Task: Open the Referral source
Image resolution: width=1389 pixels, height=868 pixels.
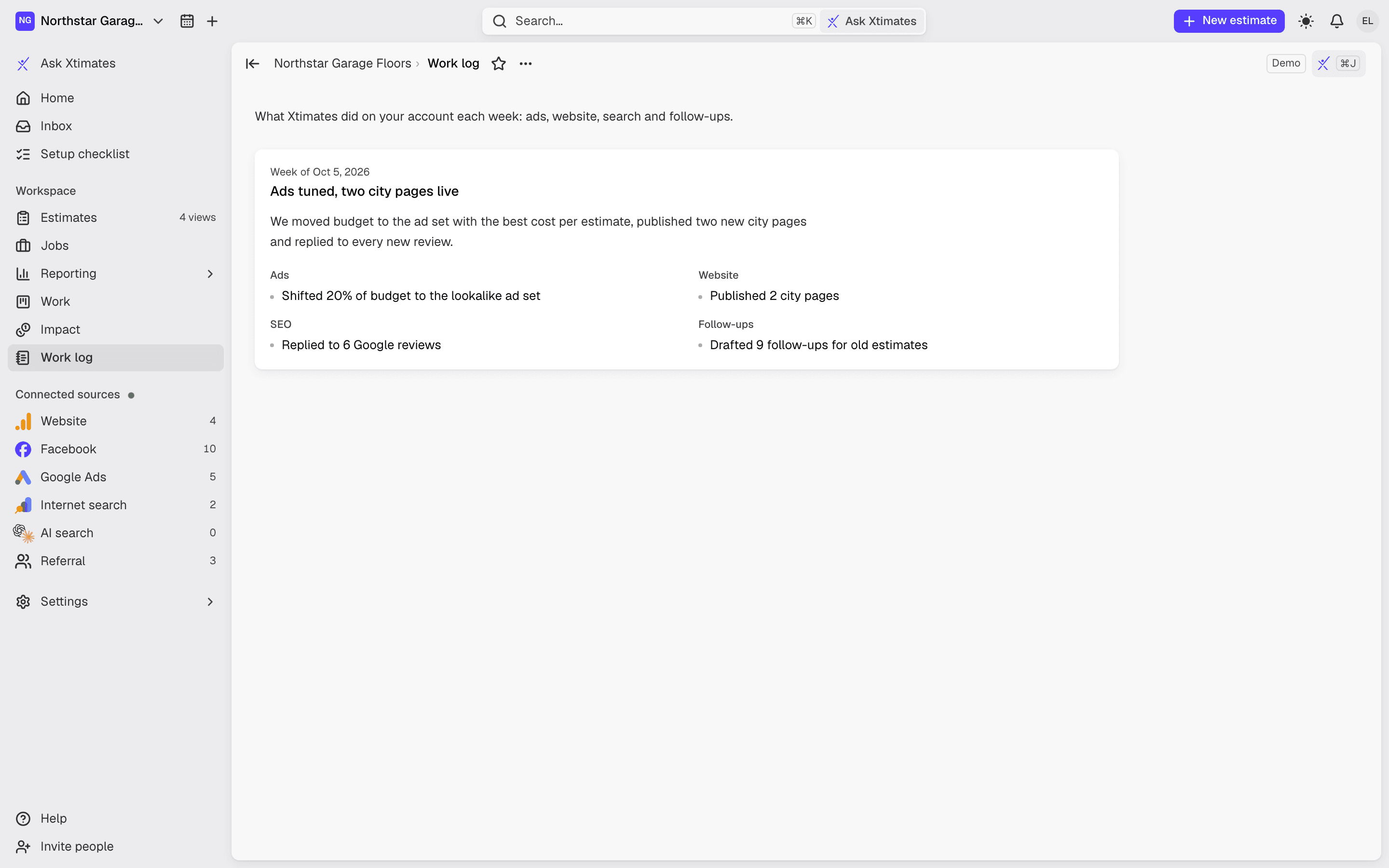Action: 115,561
